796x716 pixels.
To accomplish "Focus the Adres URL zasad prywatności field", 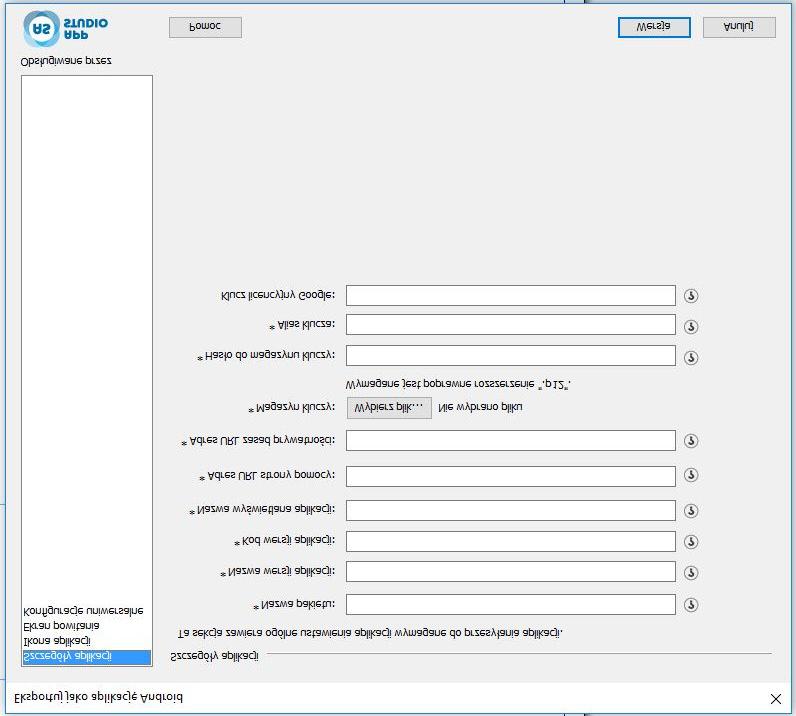I will tap(511, 441).
